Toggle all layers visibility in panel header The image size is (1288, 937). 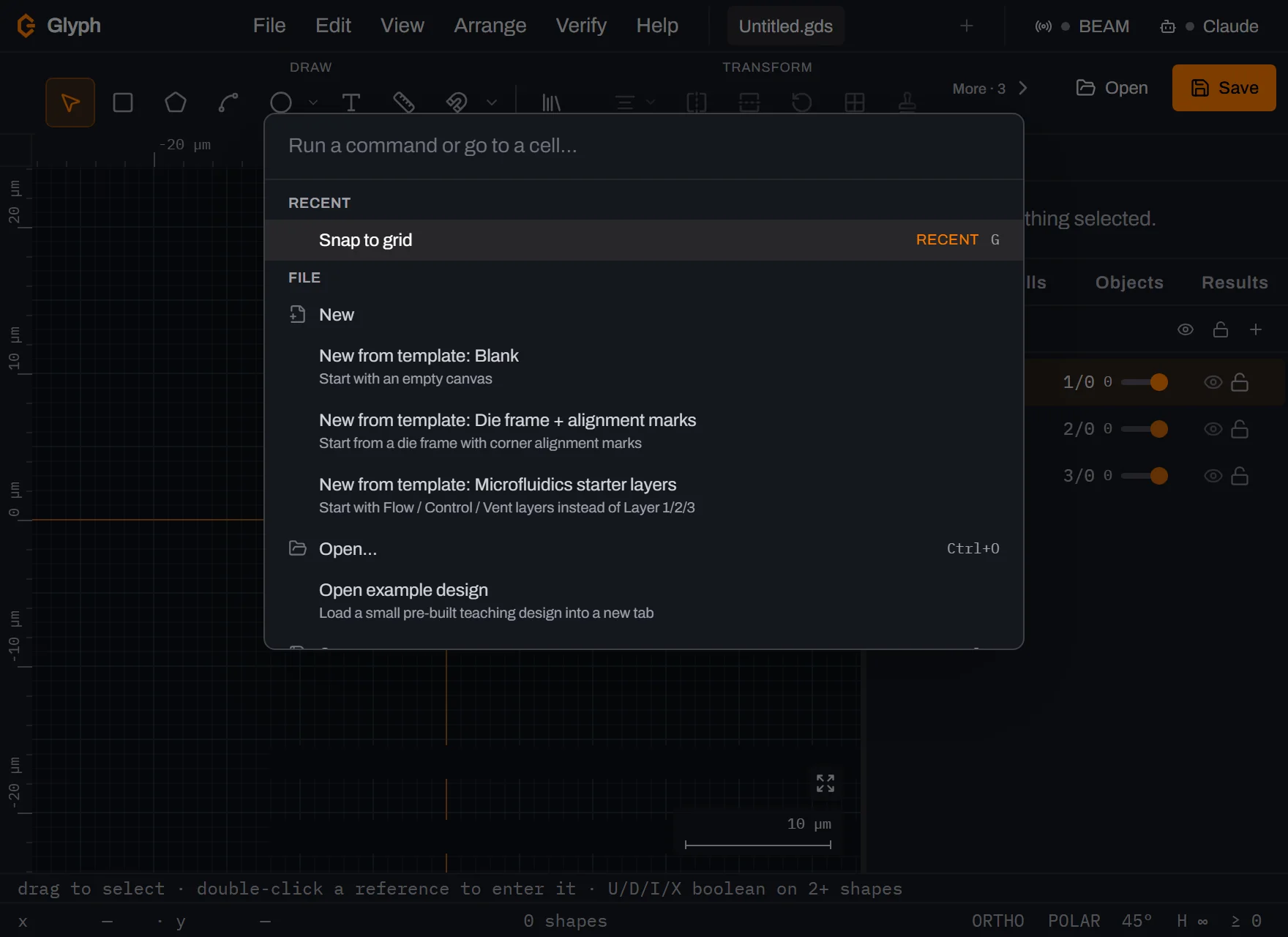click(x=1186, y=329)
